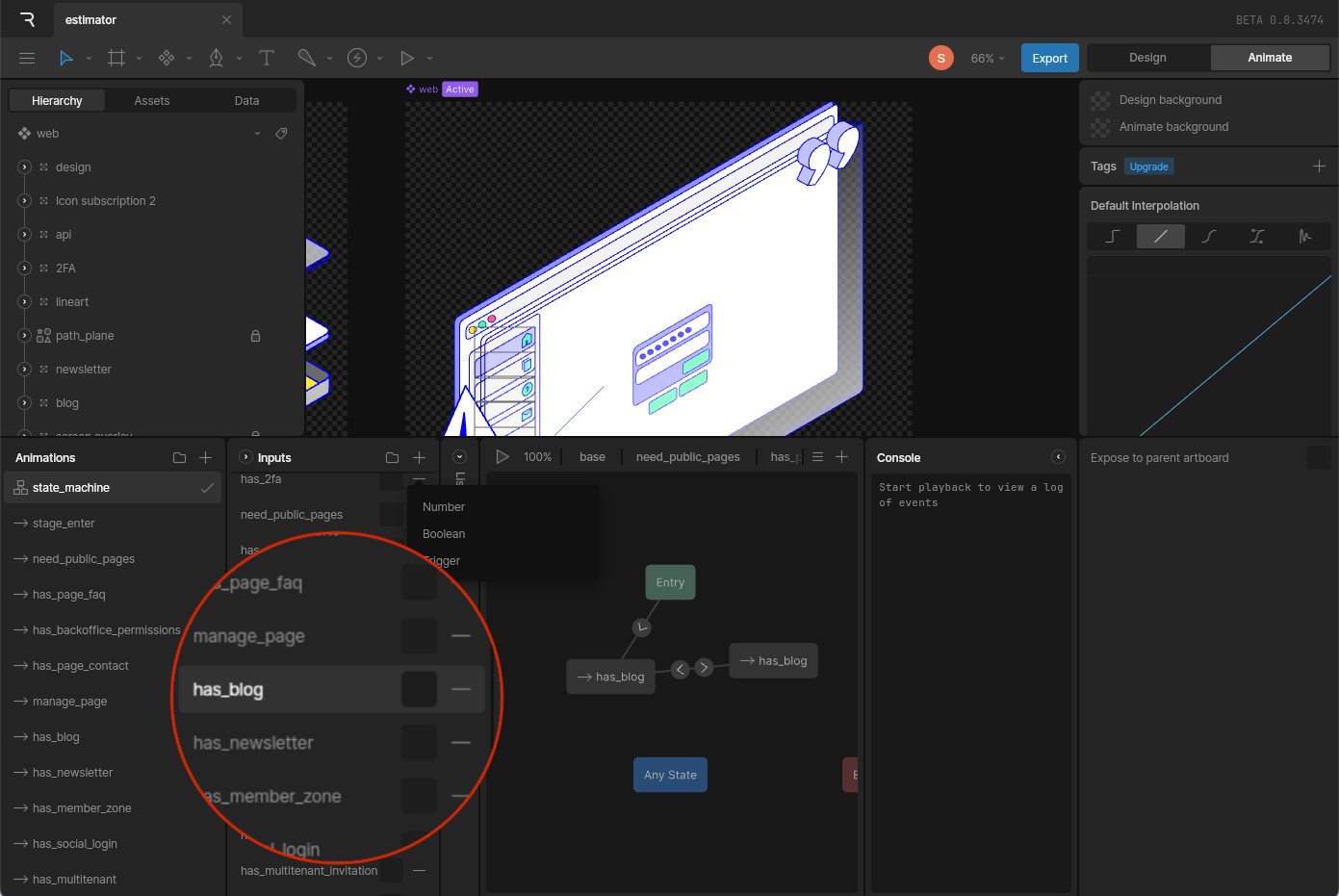Click the Upgrade button next to Tags
The image size is (1339, 896).
1148,166
